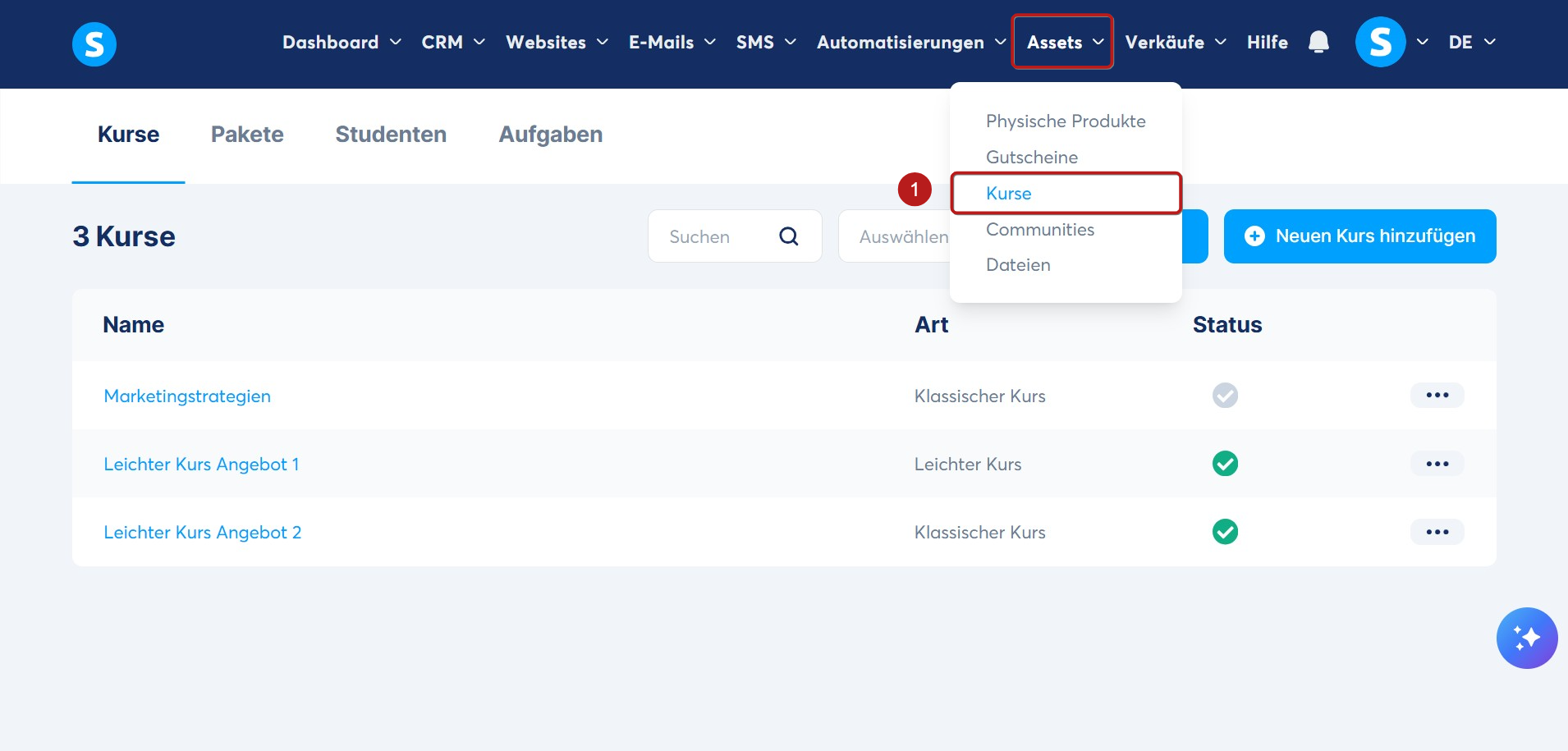The image size is (1568, 751).
Task: Click green status check of Leichter Kurs Angebot 2
Action: coord(1225,532)
